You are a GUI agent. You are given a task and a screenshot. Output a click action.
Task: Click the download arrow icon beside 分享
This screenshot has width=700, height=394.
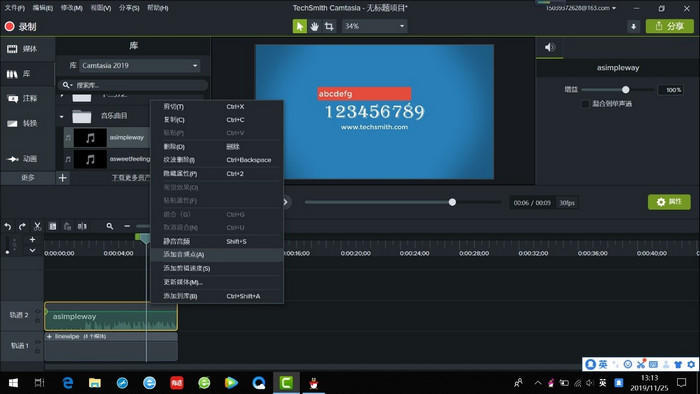click(x=633, y=26)
